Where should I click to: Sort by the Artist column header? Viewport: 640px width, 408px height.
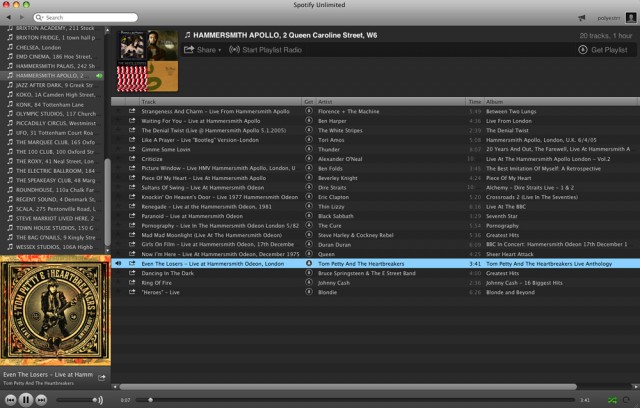click(x=391, y=102)
